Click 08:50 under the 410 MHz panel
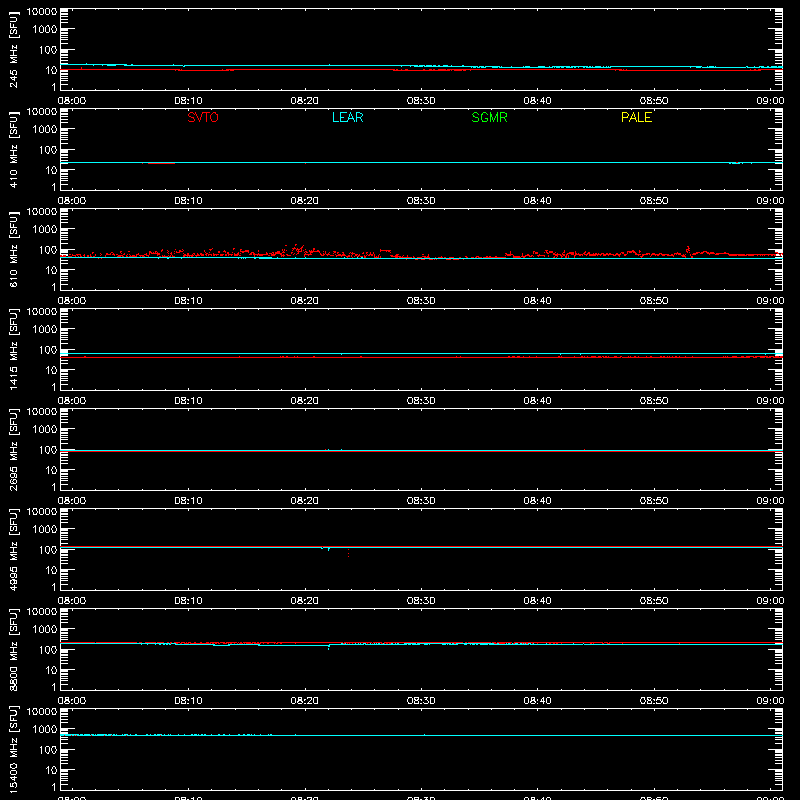Screen dimensions: 800x800 [654, 201]
